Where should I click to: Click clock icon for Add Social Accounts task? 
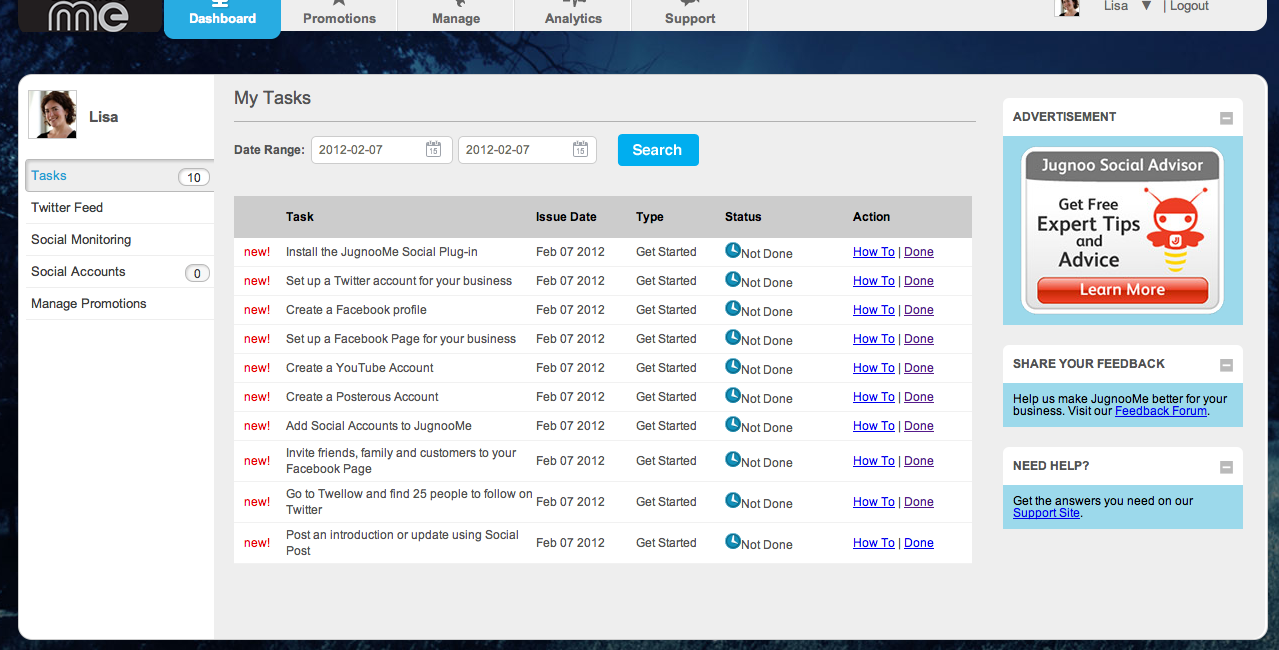point(733,424)
